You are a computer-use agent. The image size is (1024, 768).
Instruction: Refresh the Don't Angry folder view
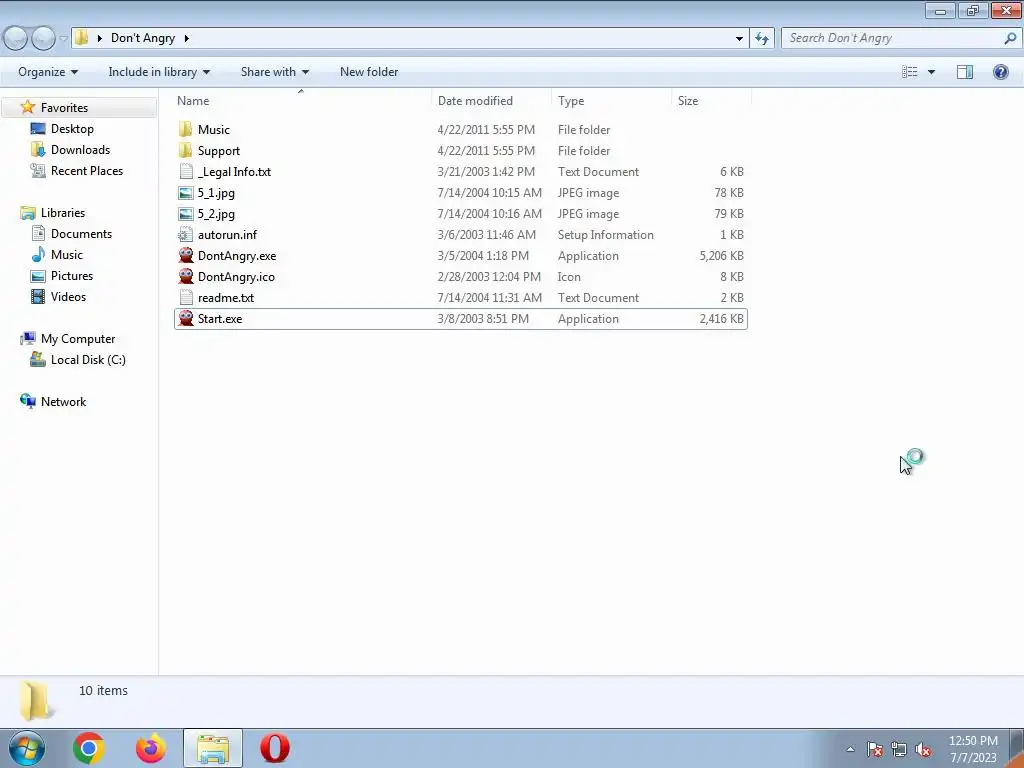(x=762, y=38)
